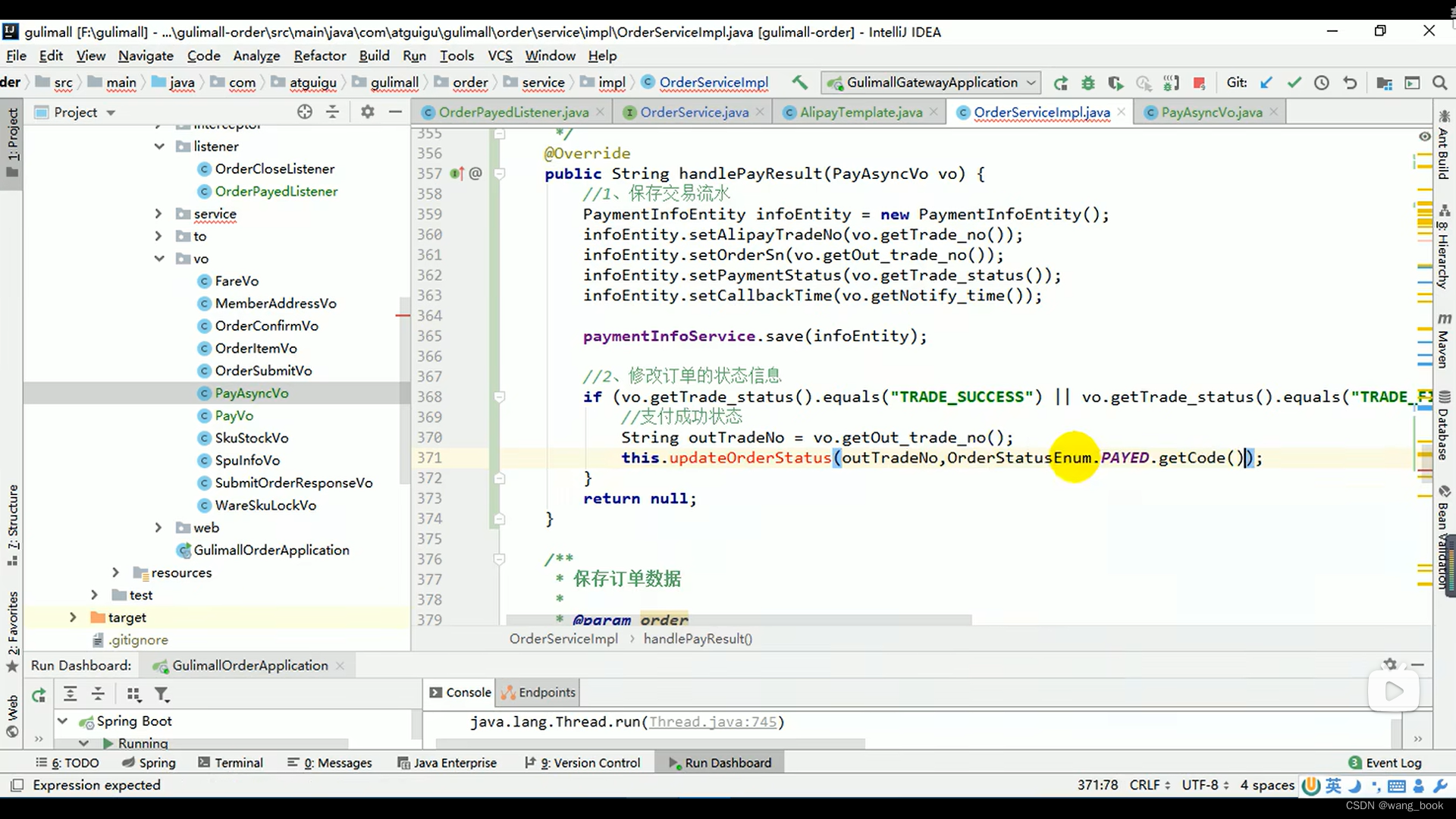Collapse all nodes in Run Dashboard
Screen dimensions: 1456x819
98,694
